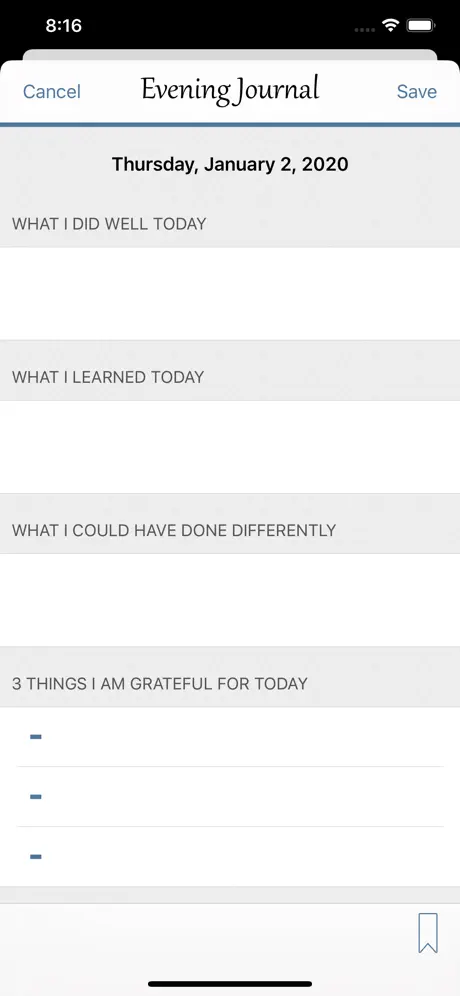
Task: Tap the What I Could Have Done Differently header
Action: point(174,530)
